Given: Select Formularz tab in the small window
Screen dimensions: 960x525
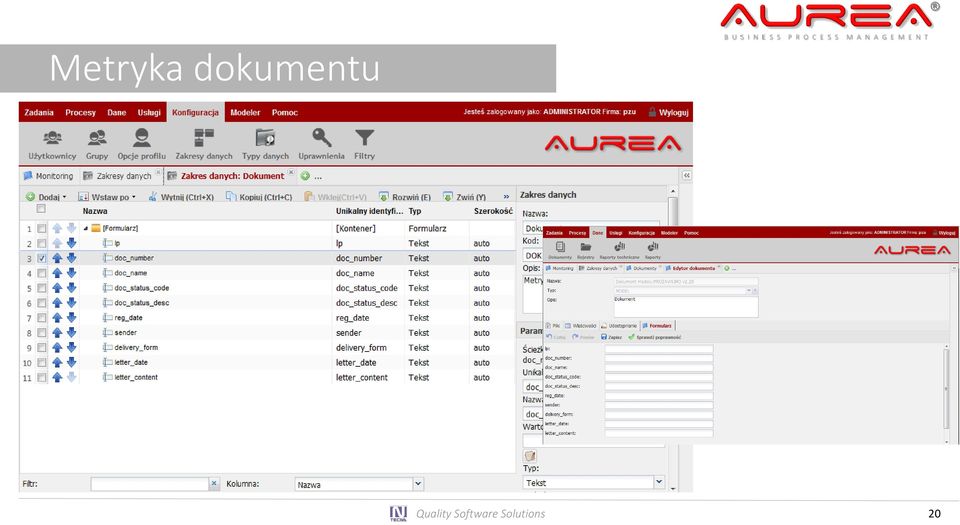Looking at the screenshot, I should tap(657, 326).
